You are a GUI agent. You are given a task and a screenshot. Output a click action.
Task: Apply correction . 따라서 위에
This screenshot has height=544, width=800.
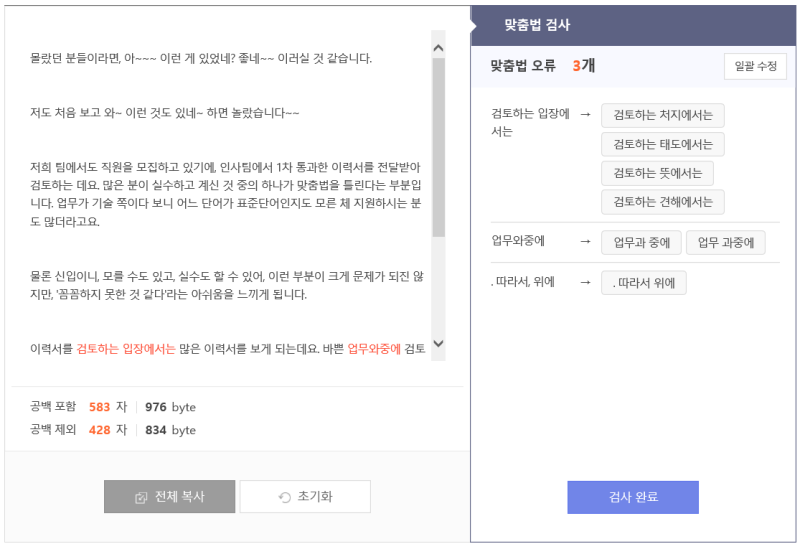pos(643,283)
